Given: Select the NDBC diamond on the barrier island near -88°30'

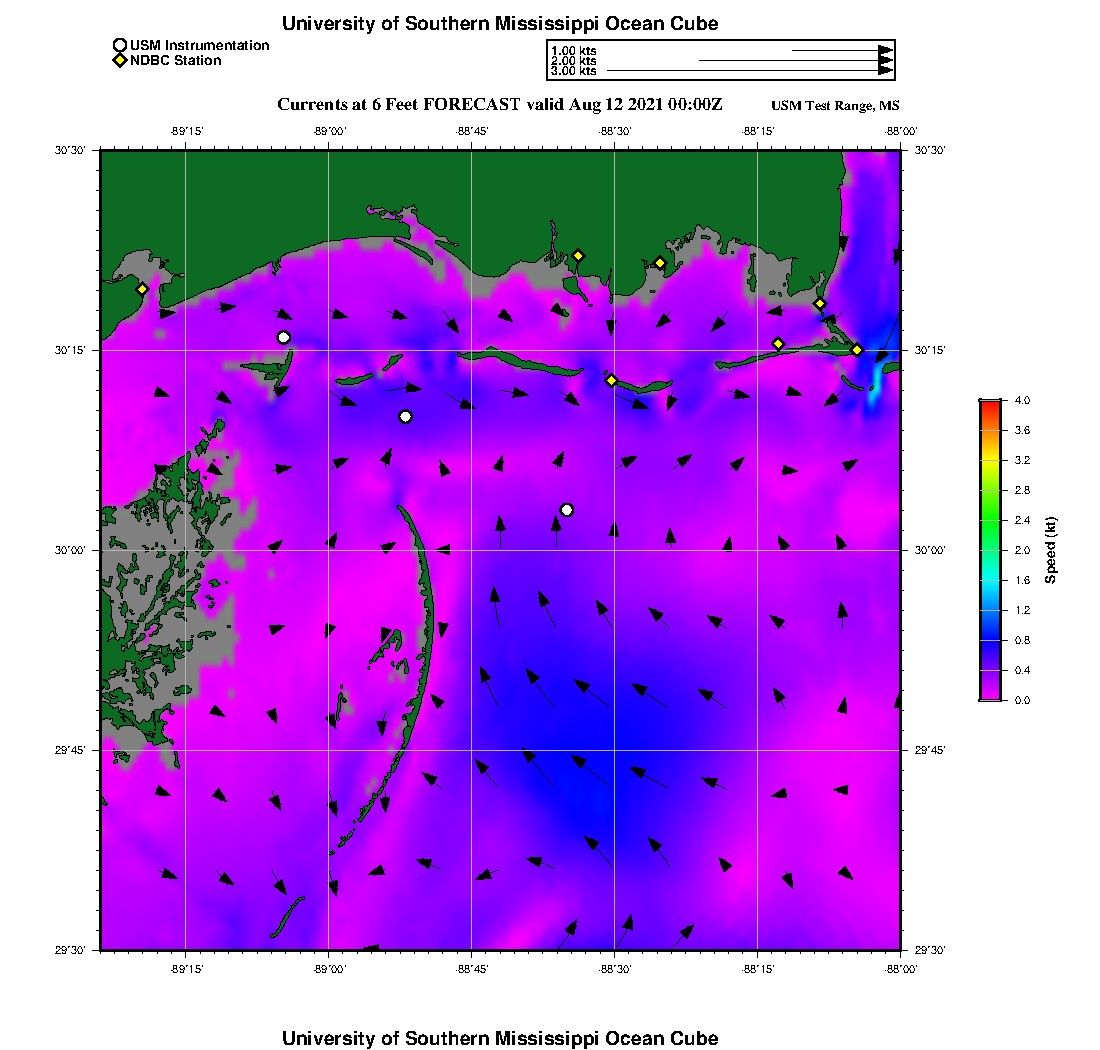Looking at the screenshot, I should click(x=612, y=380).
